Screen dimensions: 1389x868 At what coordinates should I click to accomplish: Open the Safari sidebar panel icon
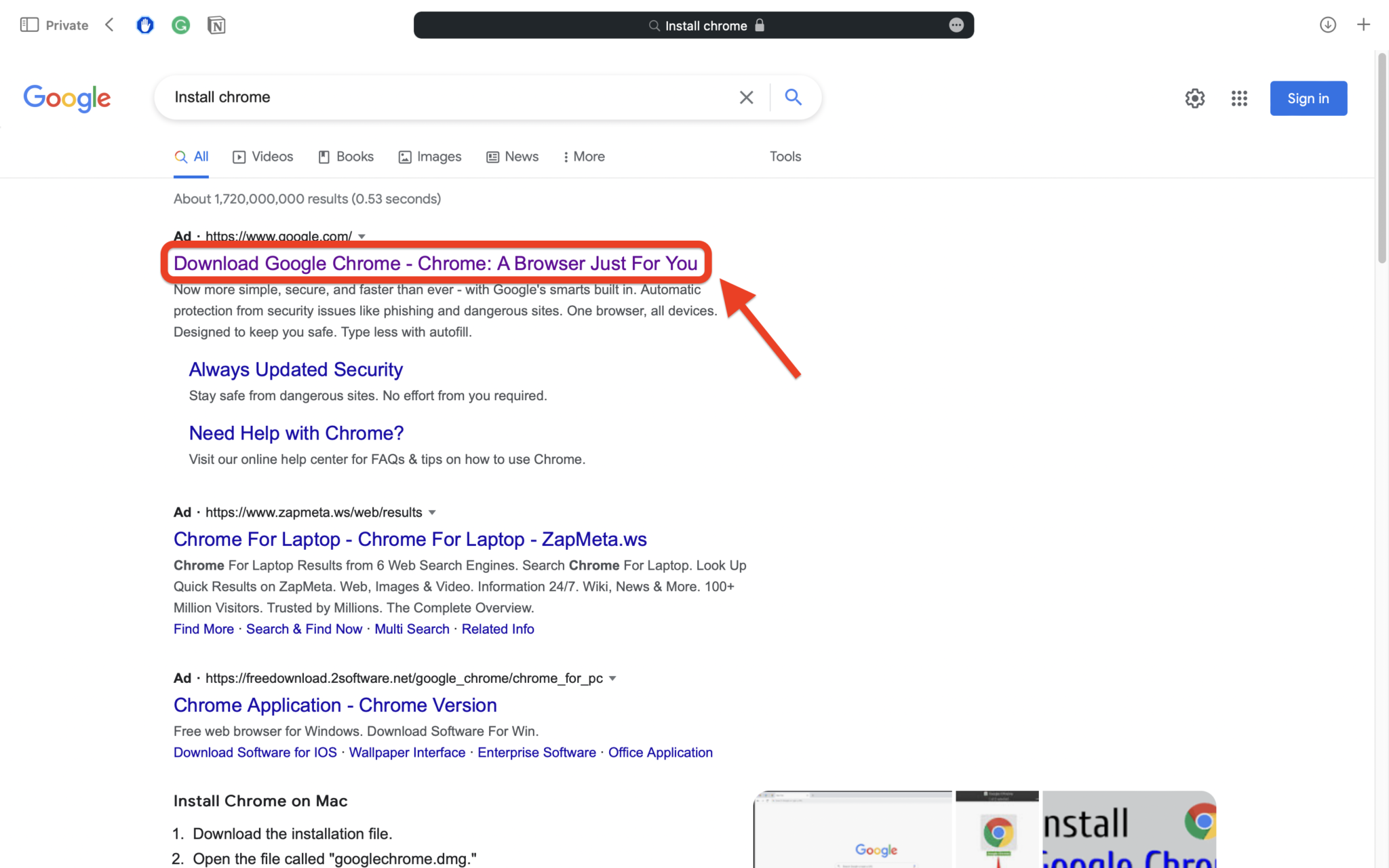pyautogui.click(x=29, y=25)
